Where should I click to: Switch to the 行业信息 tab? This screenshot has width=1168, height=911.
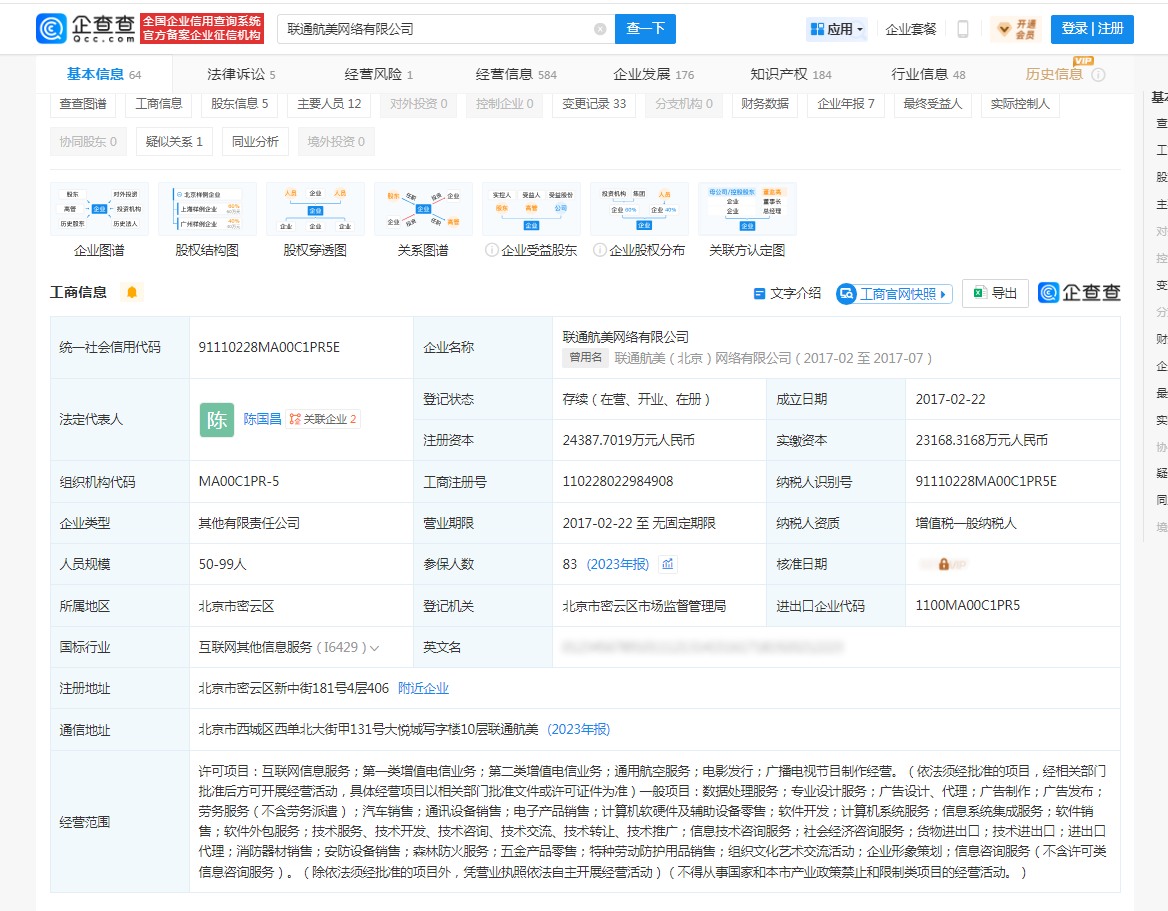(x=928, y=74)
